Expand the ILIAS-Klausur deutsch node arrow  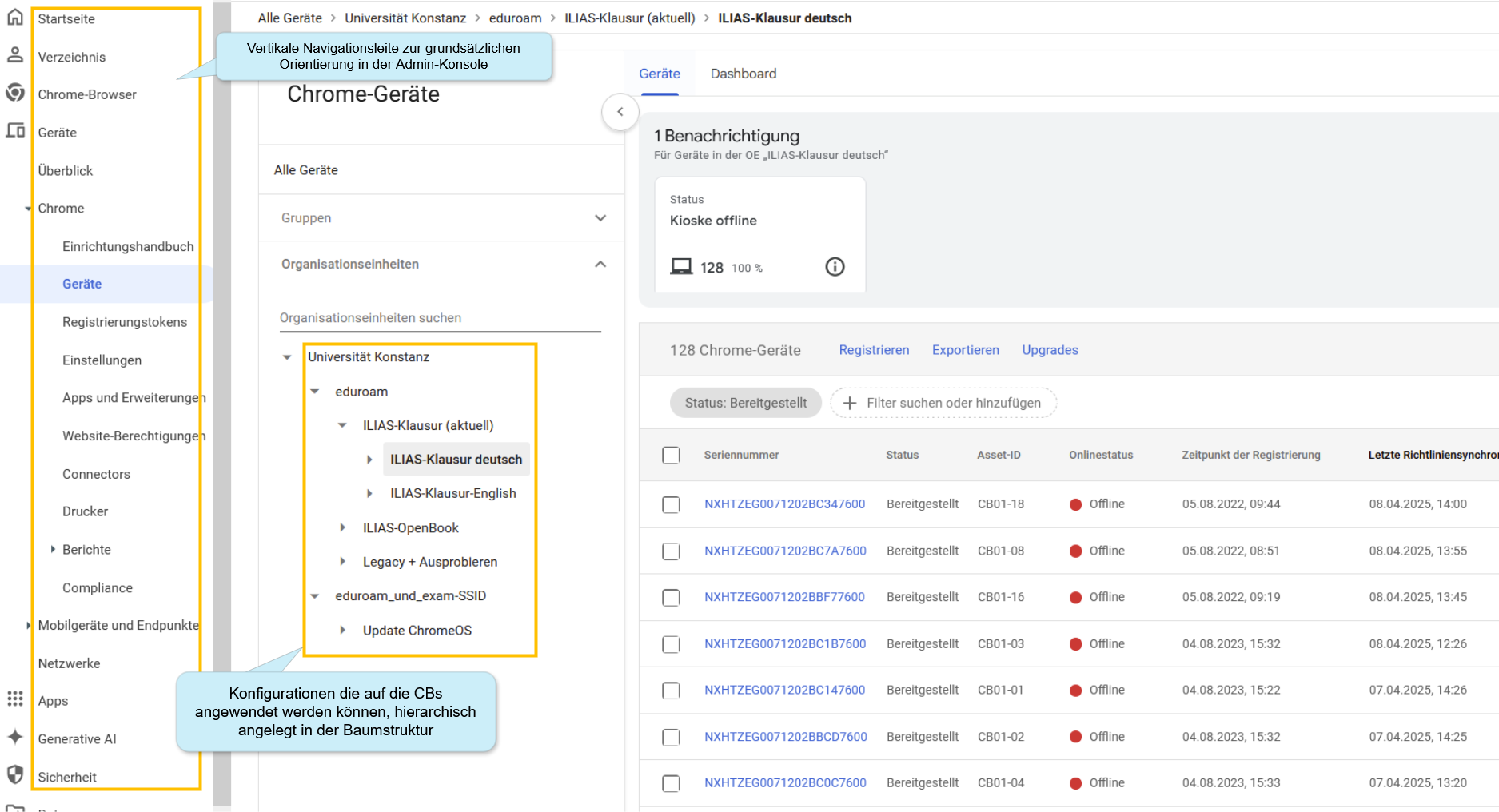pyautogui.click(x=369, y=460)
